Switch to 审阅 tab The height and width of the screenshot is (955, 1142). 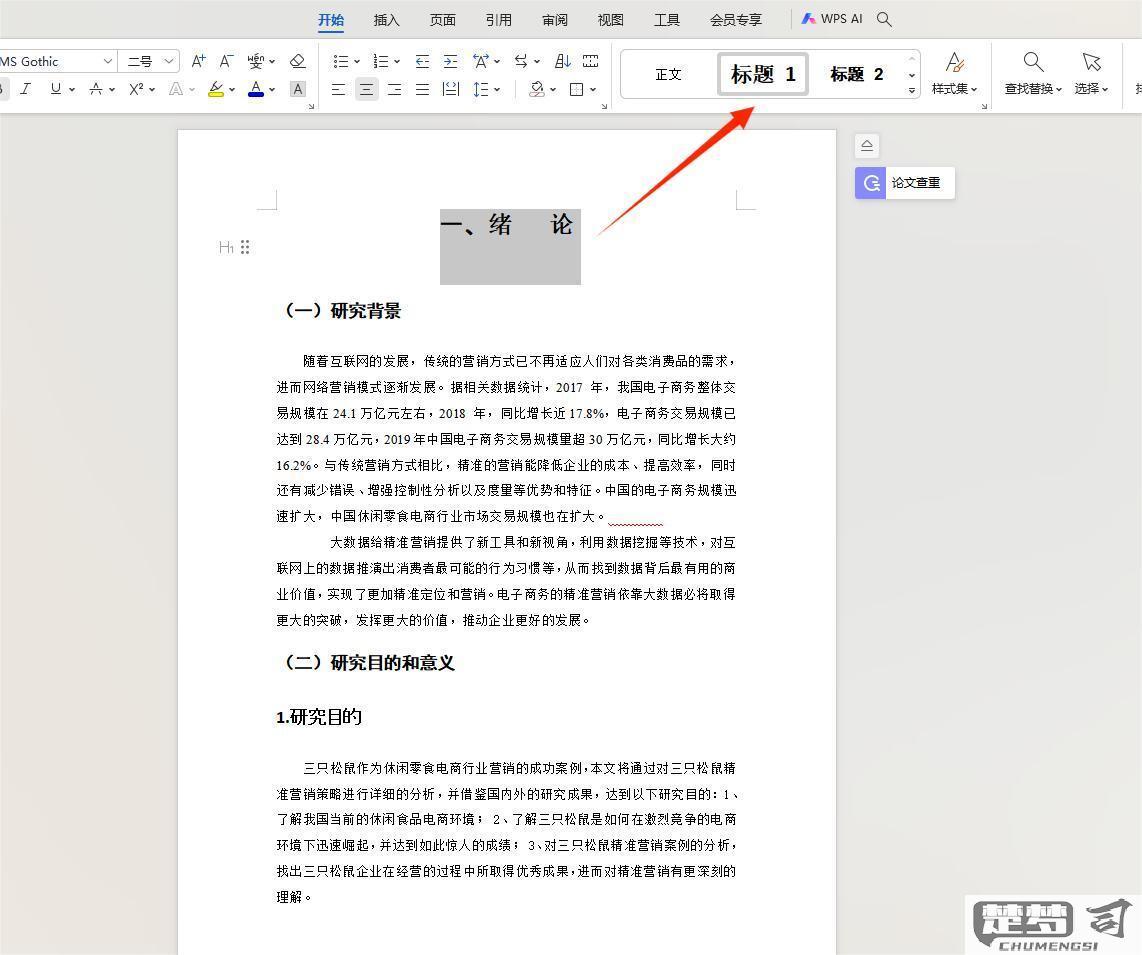click(555, 20)
